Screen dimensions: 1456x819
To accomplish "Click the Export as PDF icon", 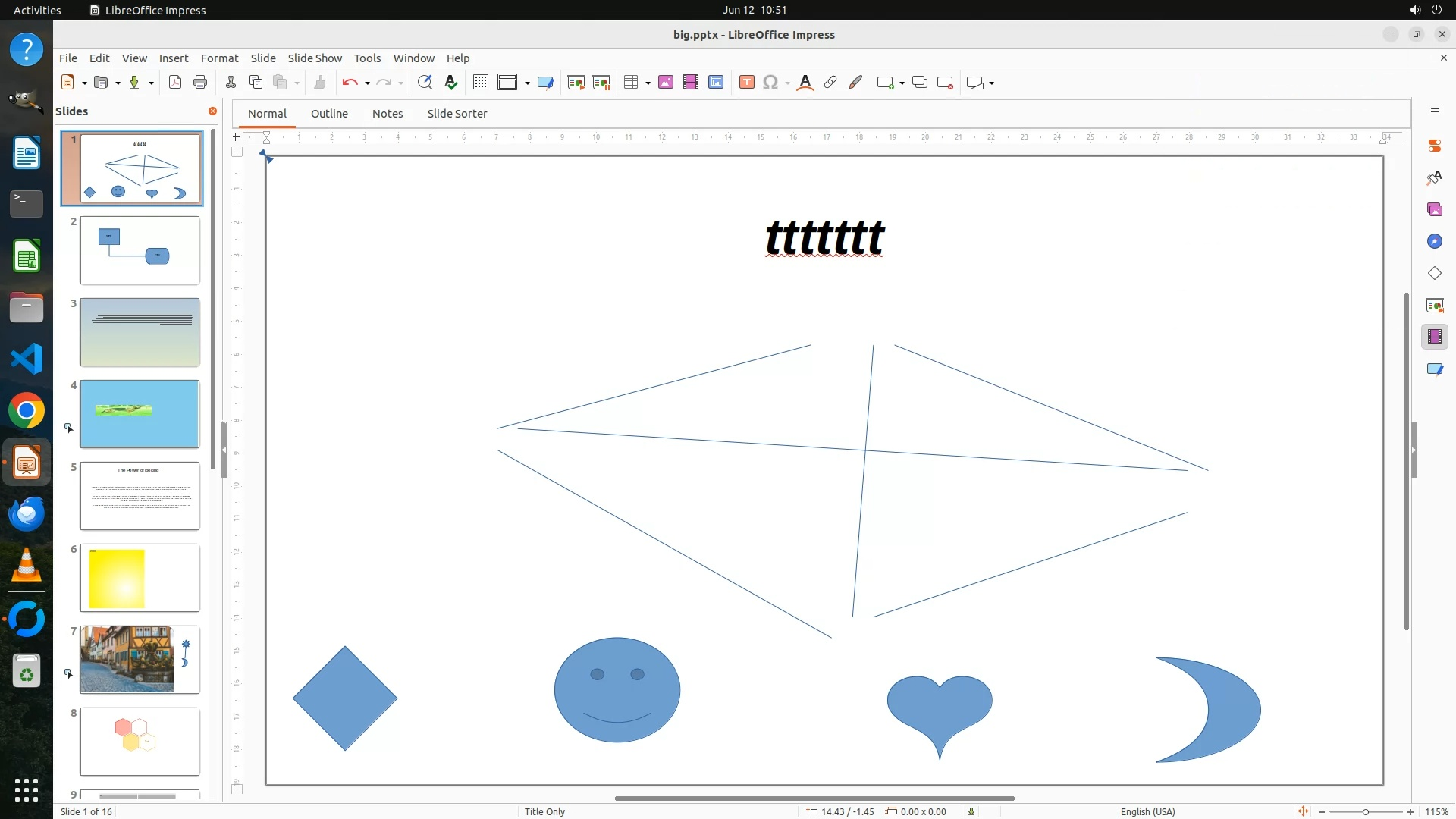I will click(x=175, y=83).
